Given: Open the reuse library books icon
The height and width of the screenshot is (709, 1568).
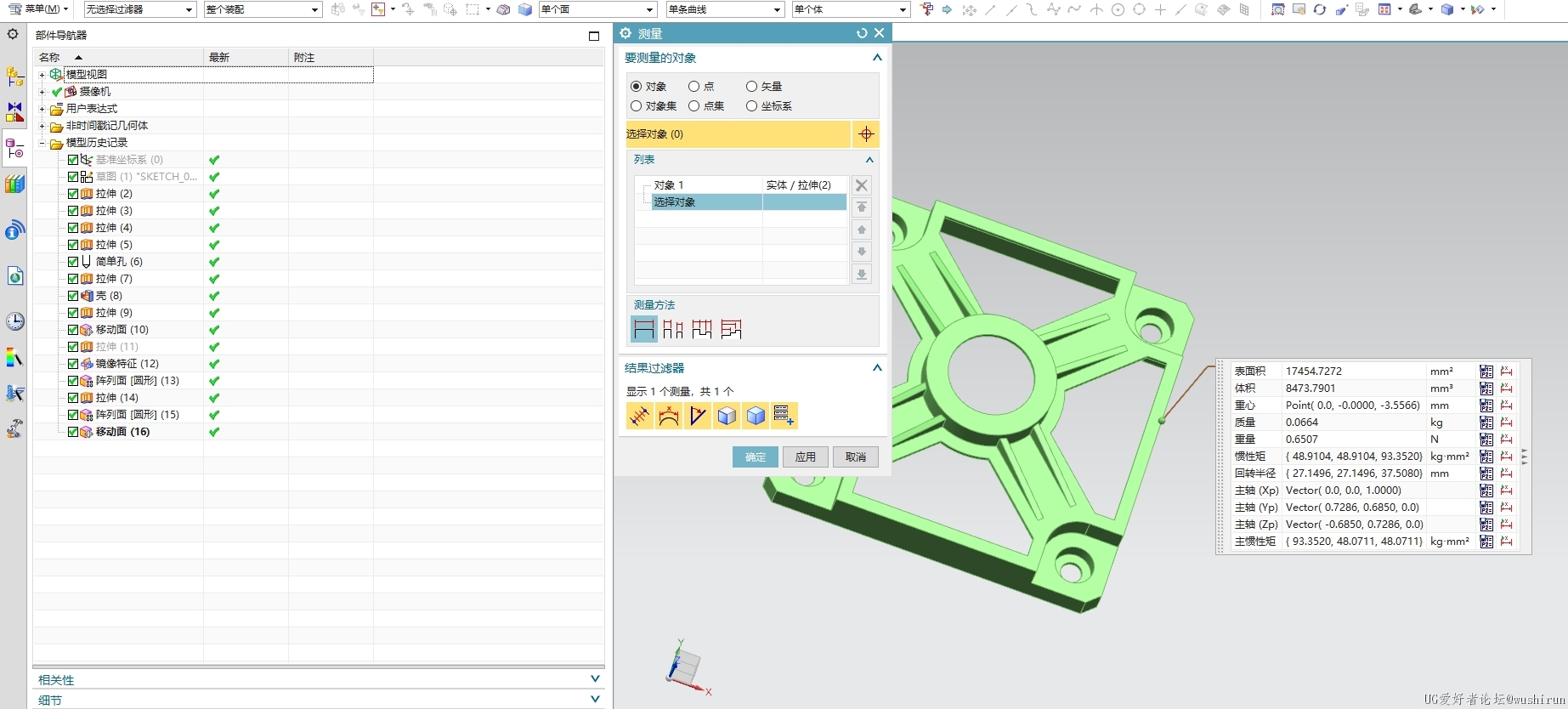Looking at the screenshot, I should pyautogui.click(x=14, y=184).
